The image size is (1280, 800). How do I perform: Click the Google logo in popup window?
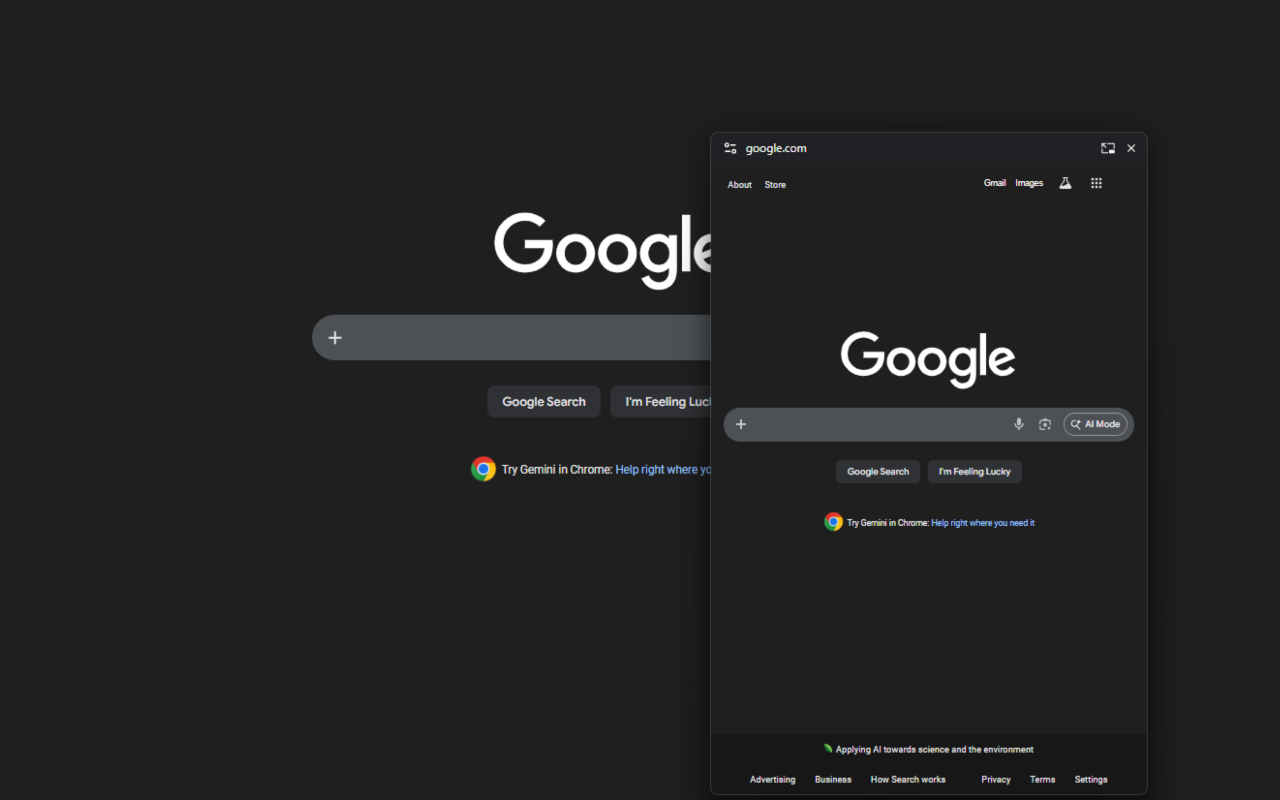tap(928, 360)
